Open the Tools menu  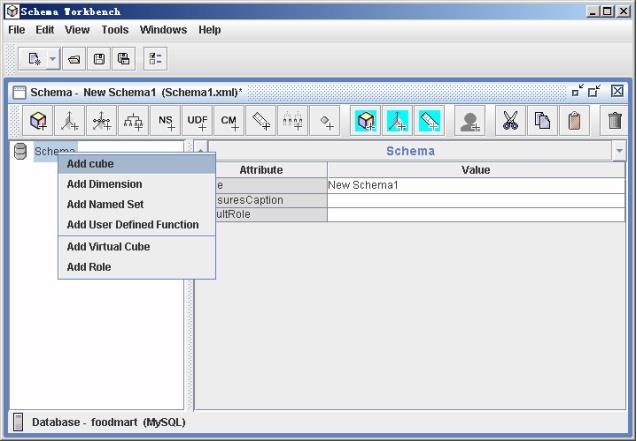pyautogui.click(x=115, y=30)
